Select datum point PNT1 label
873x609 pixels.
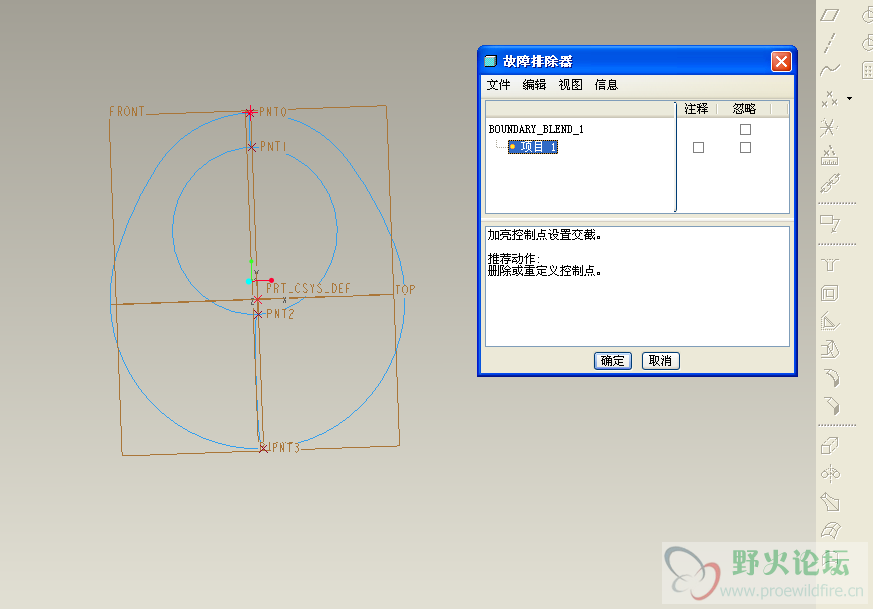click(x=273, y=146)
